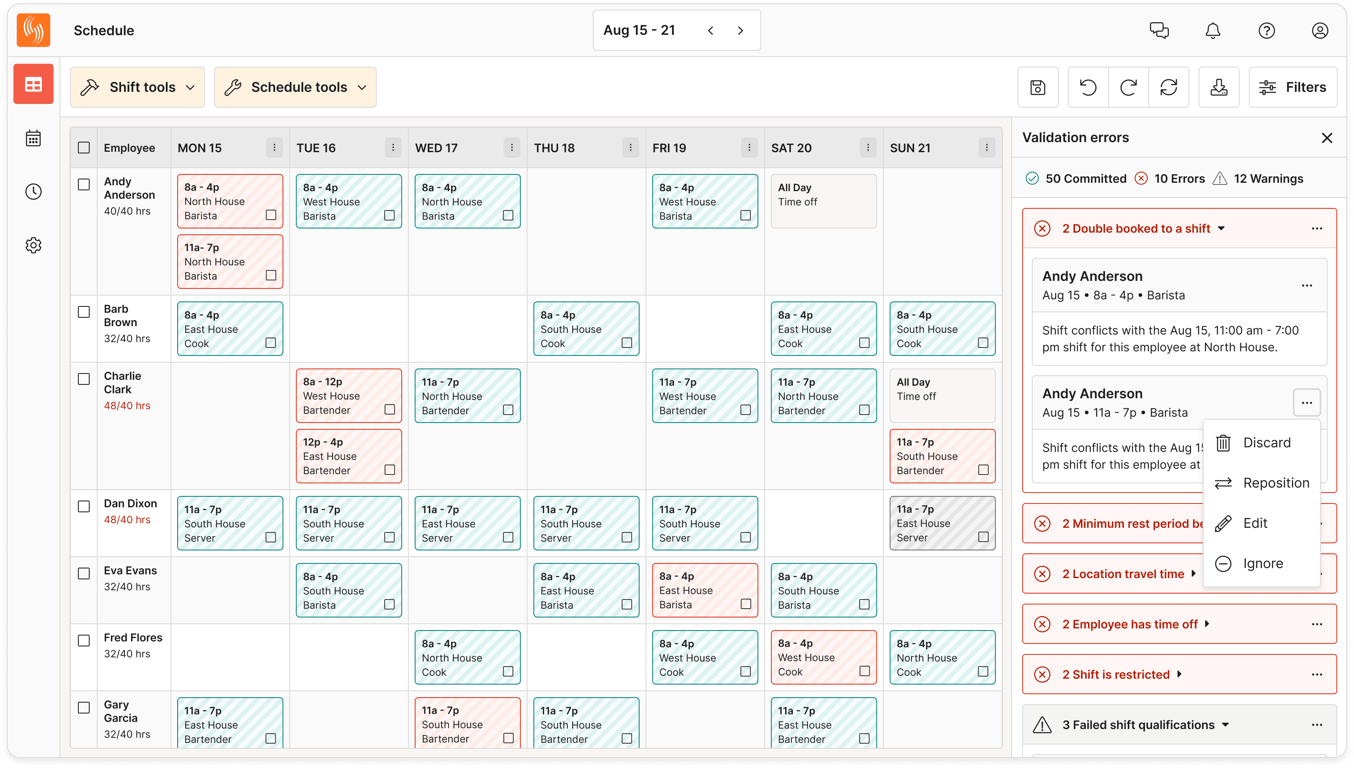
Task: Go to previous week arrow
Action: tap(711, 31)
